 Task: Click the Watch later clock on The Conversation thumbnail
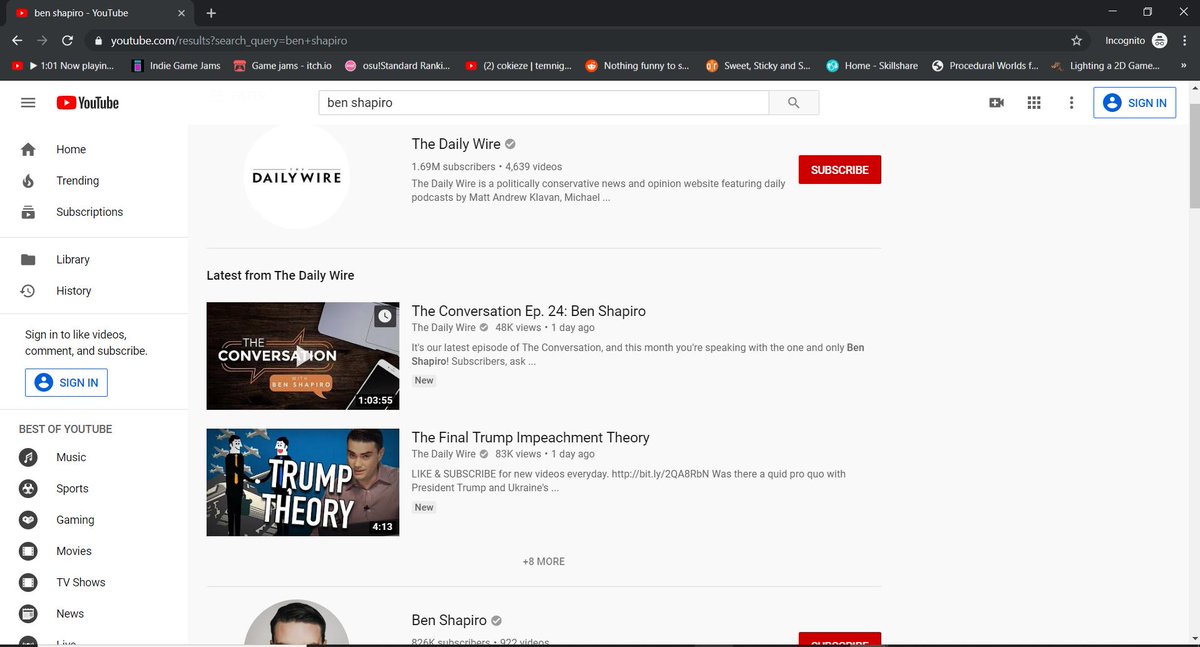385,317
